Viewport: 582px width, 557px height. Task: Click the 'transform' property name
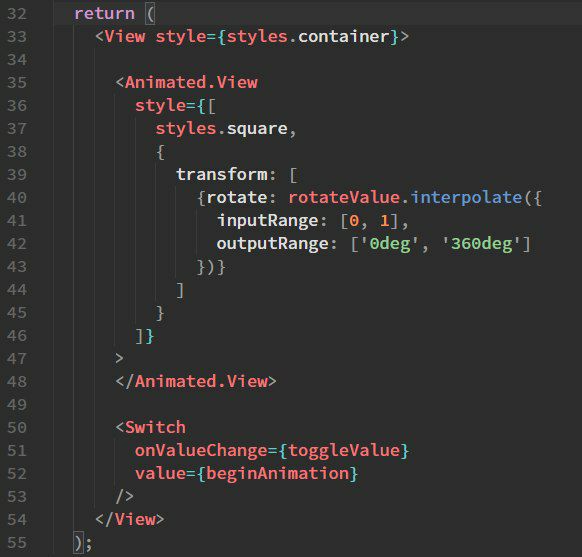pyautogui.click(x=222, y=175)
